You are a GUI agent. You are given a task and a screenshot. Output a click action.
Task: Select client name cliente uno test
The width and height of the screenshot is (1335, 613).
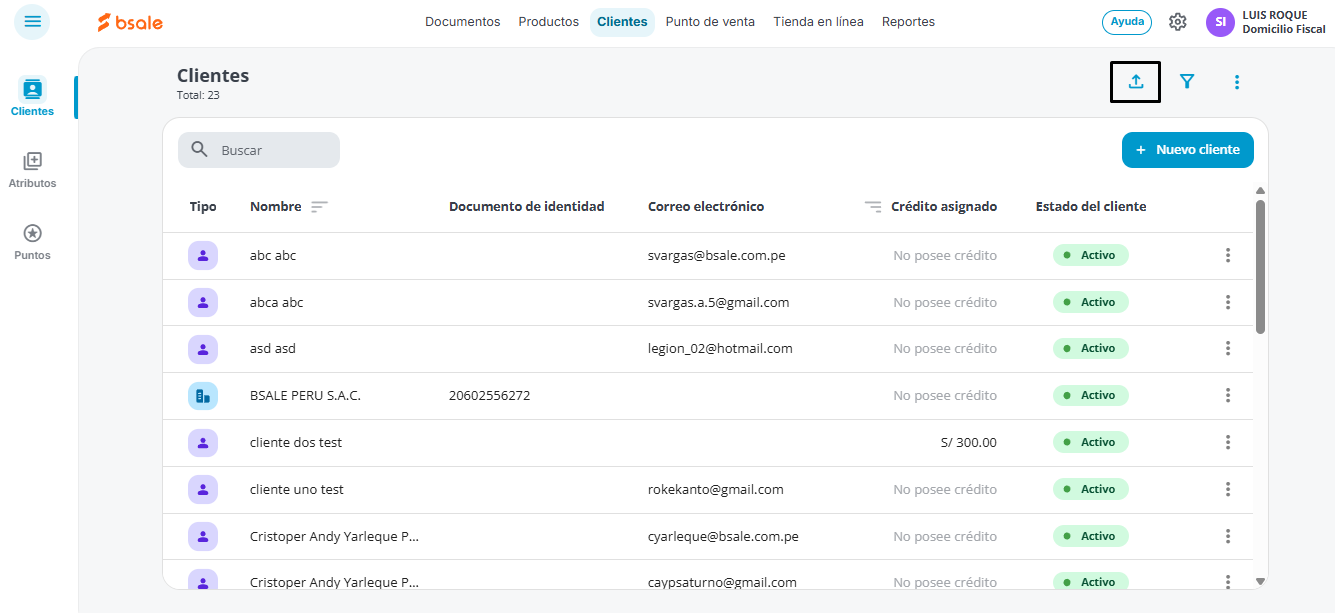point(296,489)
